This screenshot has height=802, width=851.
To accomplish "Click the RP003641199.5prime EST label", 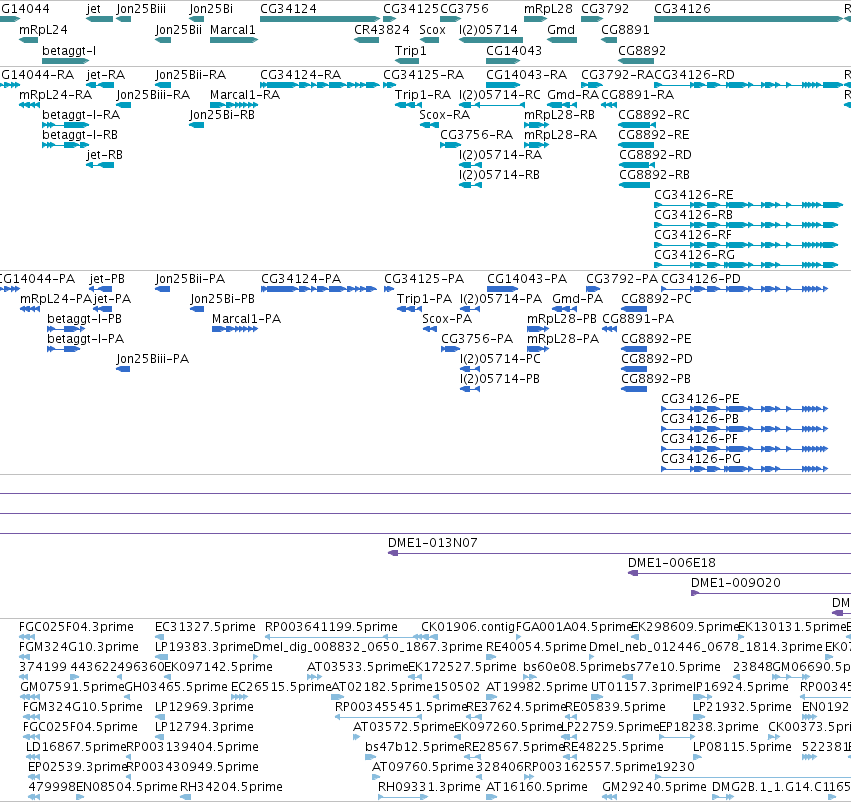I will 331,627.
